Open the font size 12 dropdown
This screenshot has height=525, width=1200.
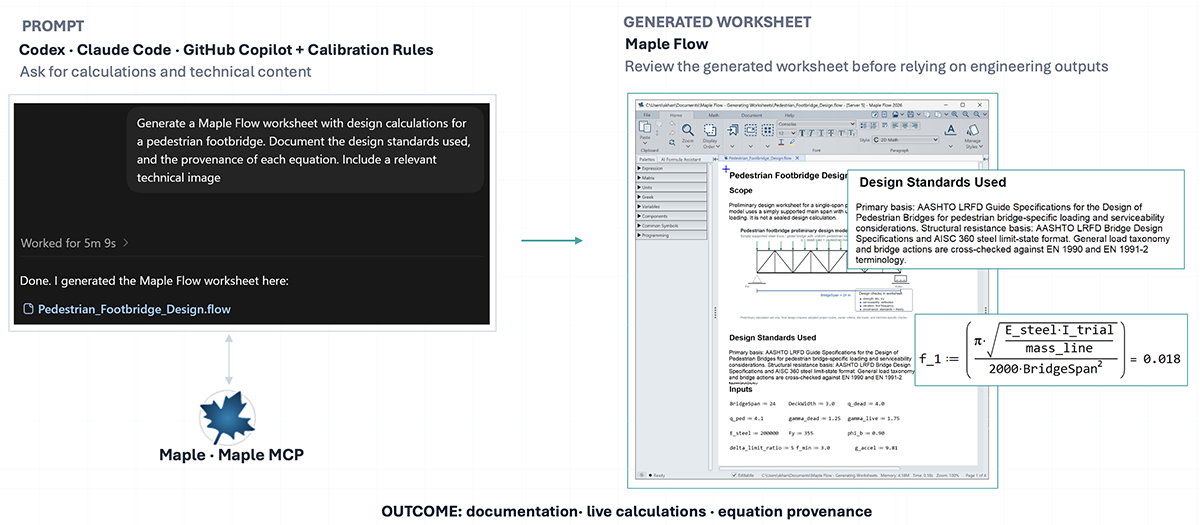787,133
